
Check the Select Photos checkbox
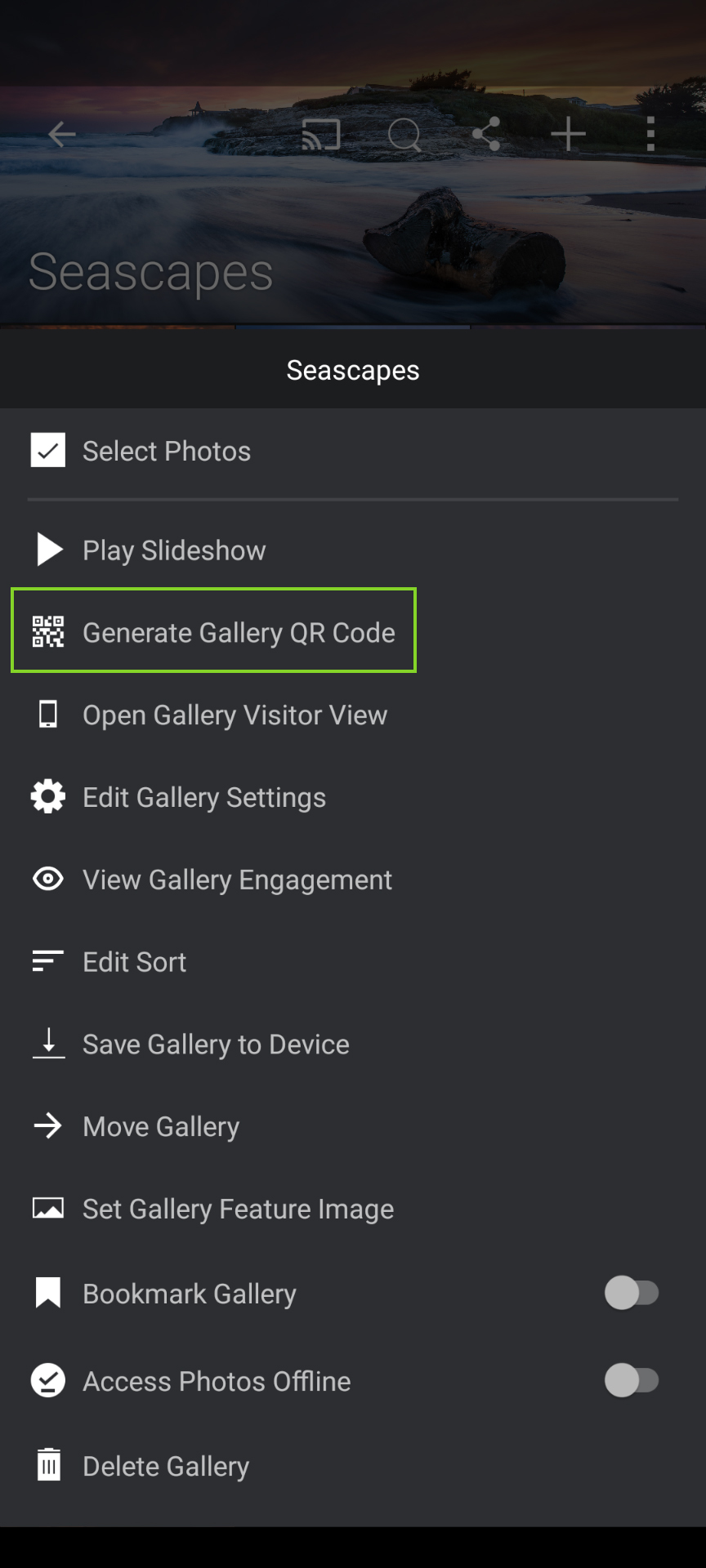pos(48,450)
